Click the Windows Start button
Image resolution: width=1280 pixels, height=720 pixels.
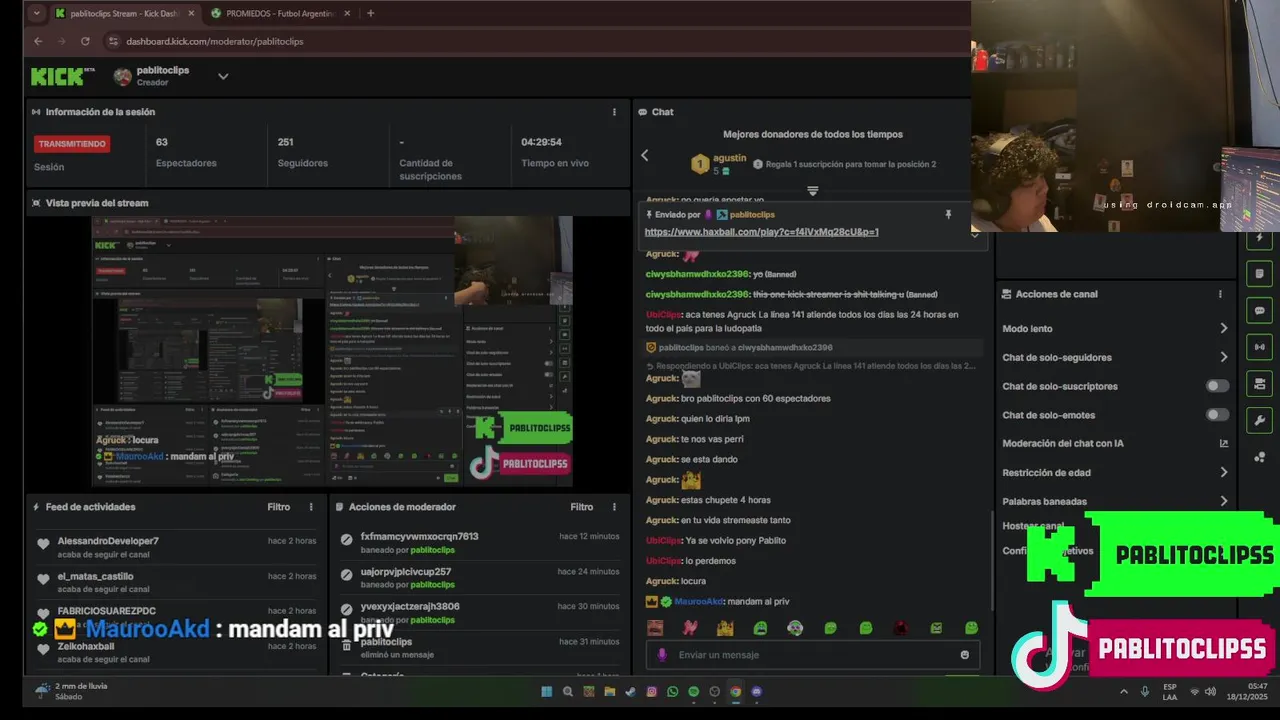click(x=546, y=691)
